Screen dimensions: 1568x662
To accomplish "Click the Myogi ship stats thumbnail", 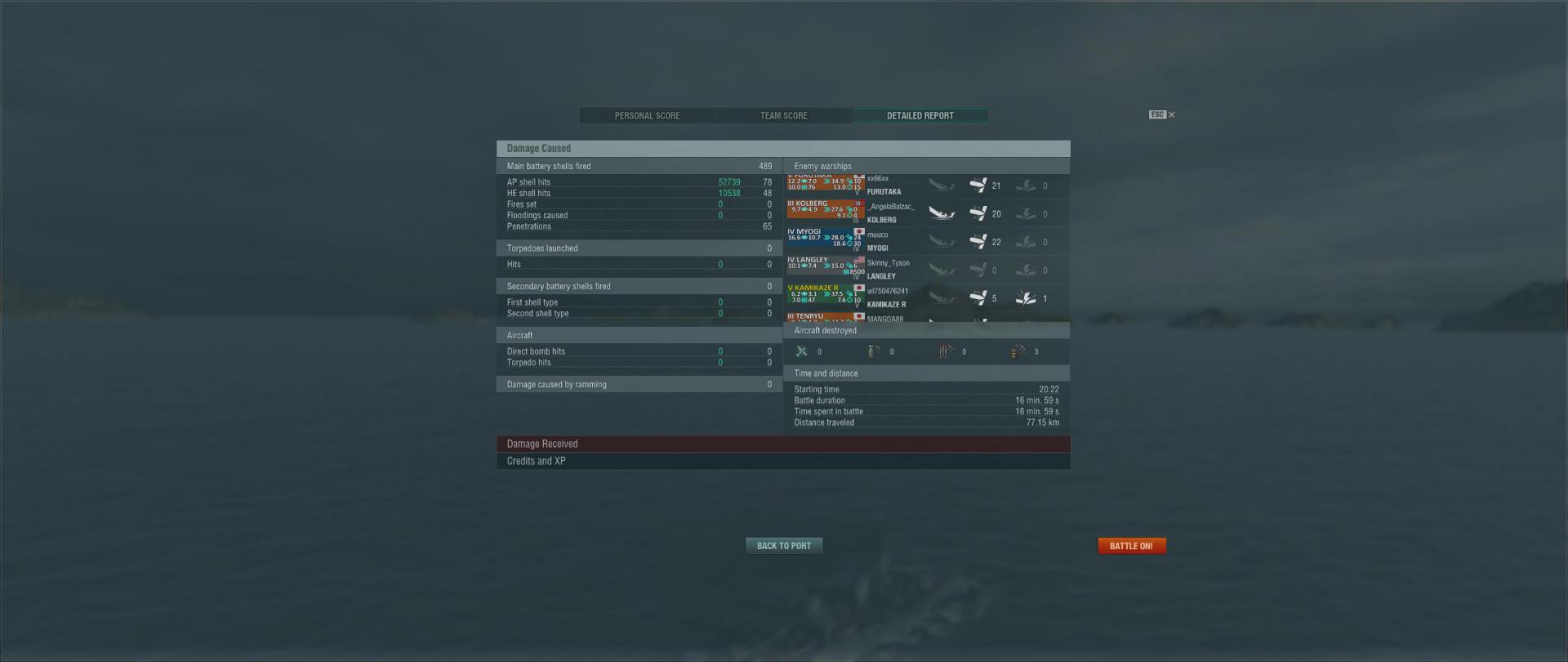I will [x=826, y=239].
